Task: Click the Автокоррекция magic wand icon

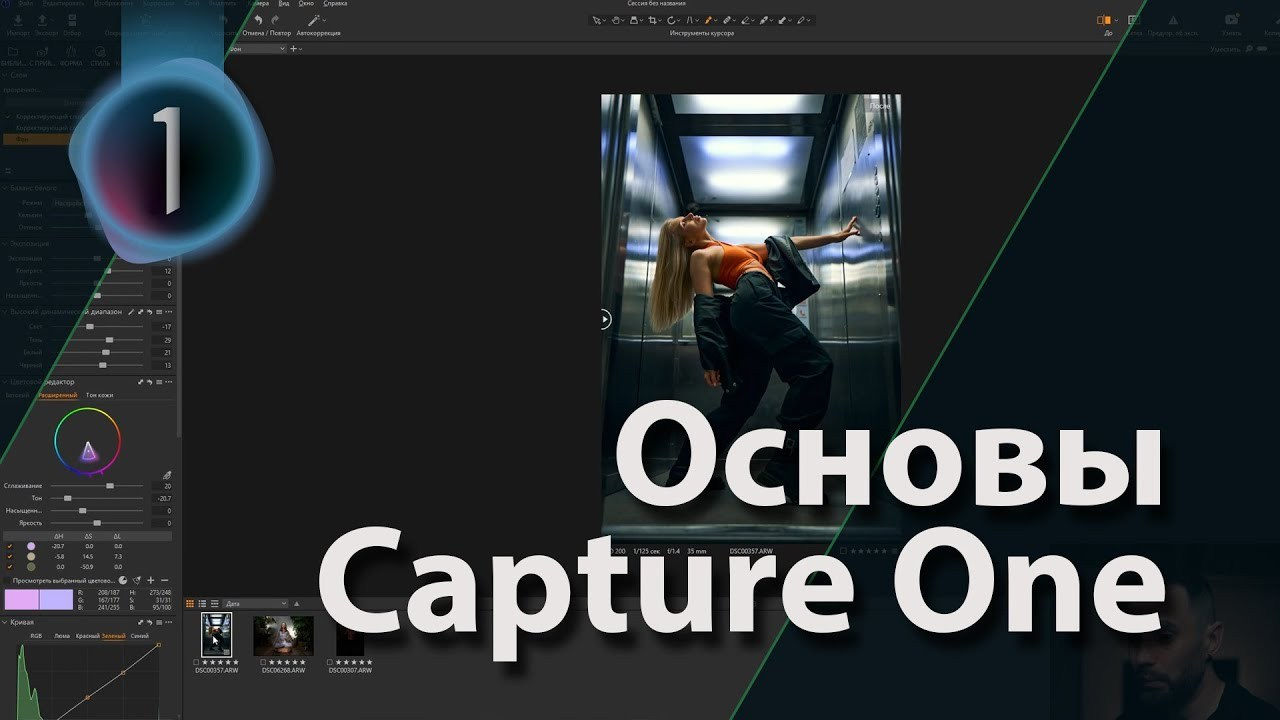Action: pos(313,19)
